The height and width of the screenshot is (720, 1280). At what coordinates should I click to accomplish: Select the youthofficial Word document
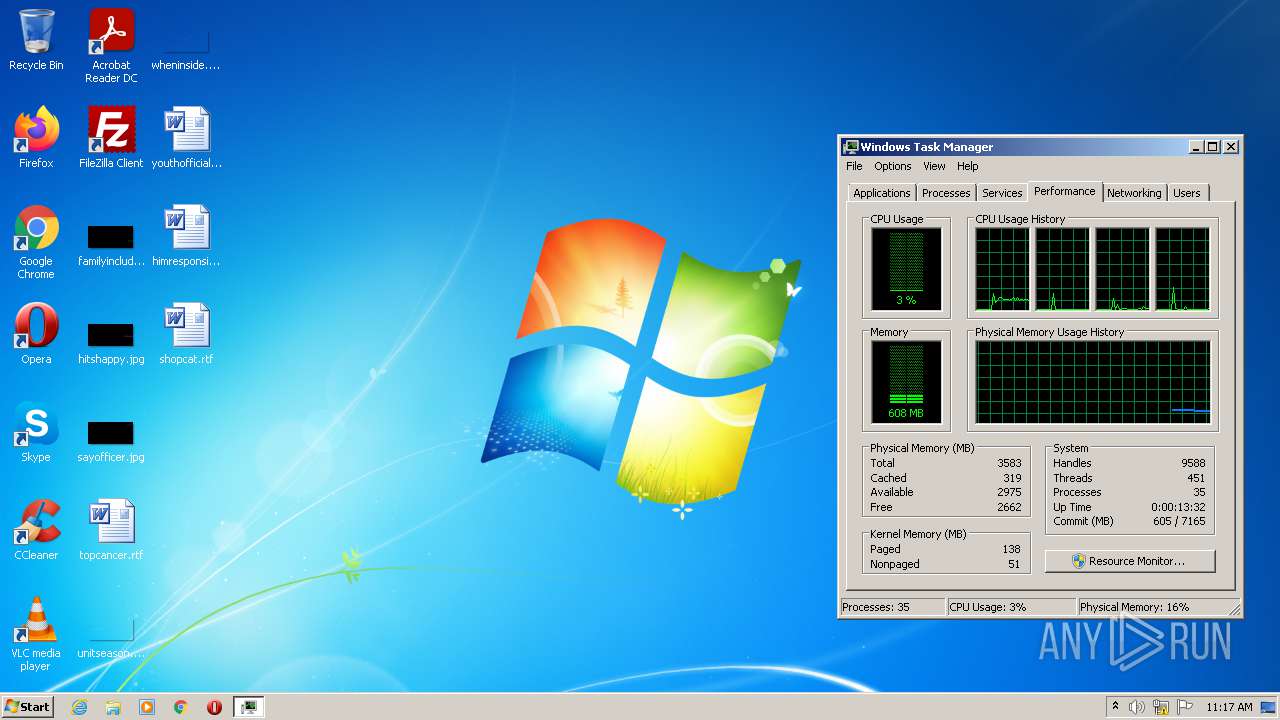(x=186, y=138)
